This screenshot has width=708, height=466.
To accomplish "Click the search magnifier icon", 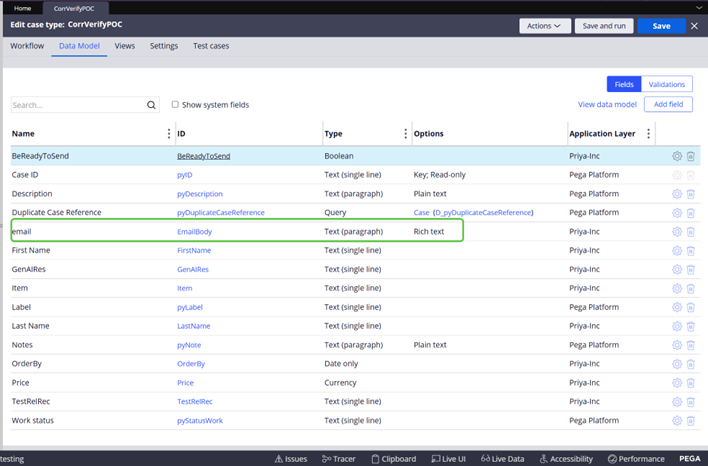I will (152, 105).
